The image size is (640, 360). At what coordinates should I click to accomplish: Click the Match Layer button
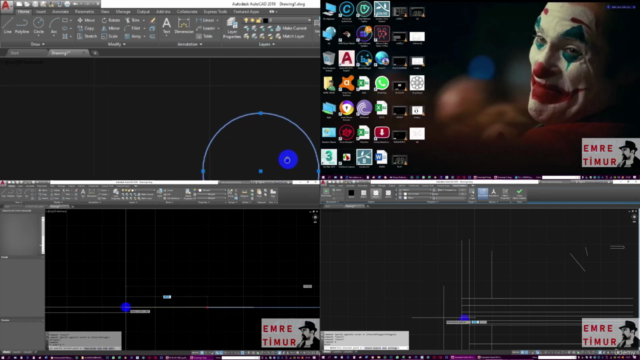[x=290, y=36]
